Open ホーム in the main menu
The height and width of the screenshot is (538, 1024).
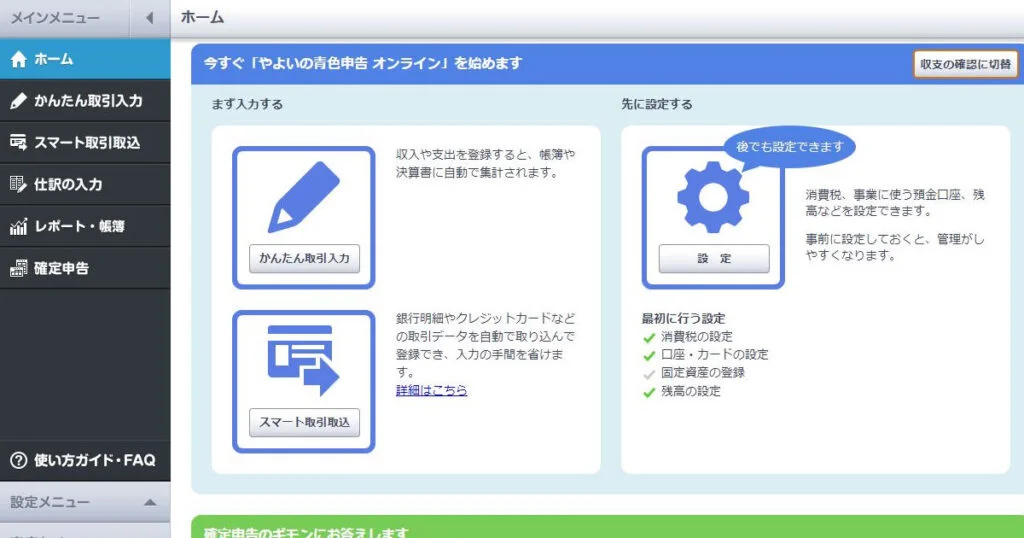coord(85,59)
